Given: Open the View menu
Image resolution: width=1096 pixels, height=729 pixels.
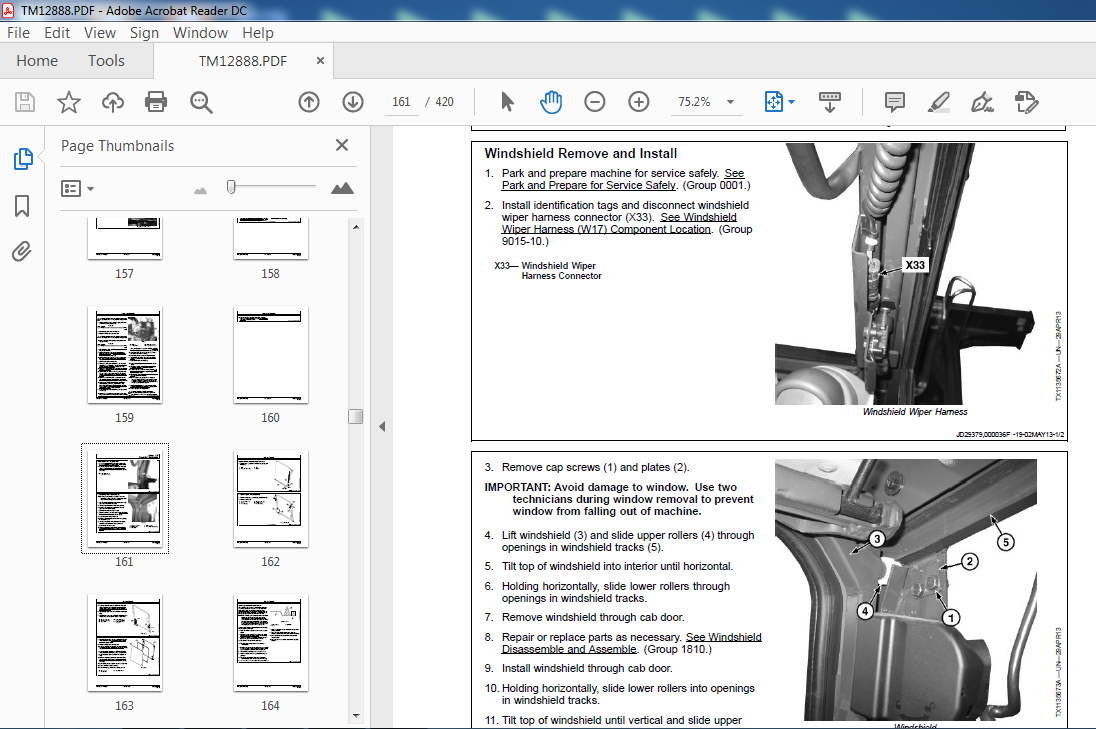Looking at the screenshot, I should [100, 33].
